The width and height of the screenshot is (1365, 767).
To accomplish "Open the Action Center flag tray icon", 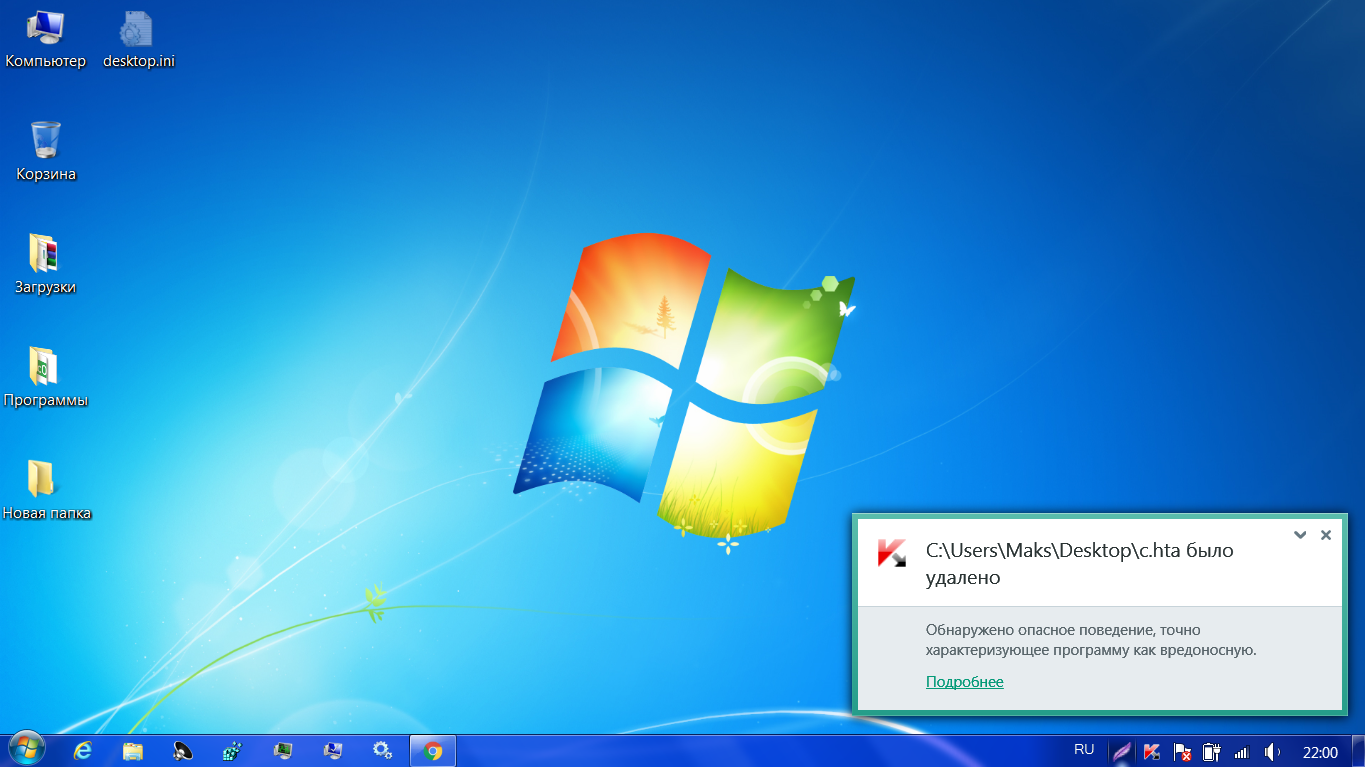I will point(1182,751).
